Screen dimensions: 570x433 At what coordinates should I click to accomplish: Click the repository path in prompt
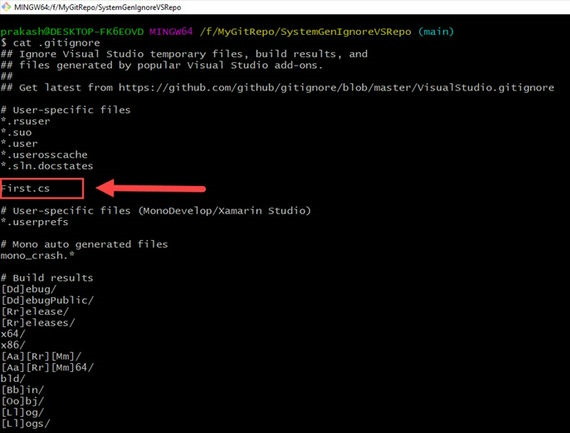(305, 32)
